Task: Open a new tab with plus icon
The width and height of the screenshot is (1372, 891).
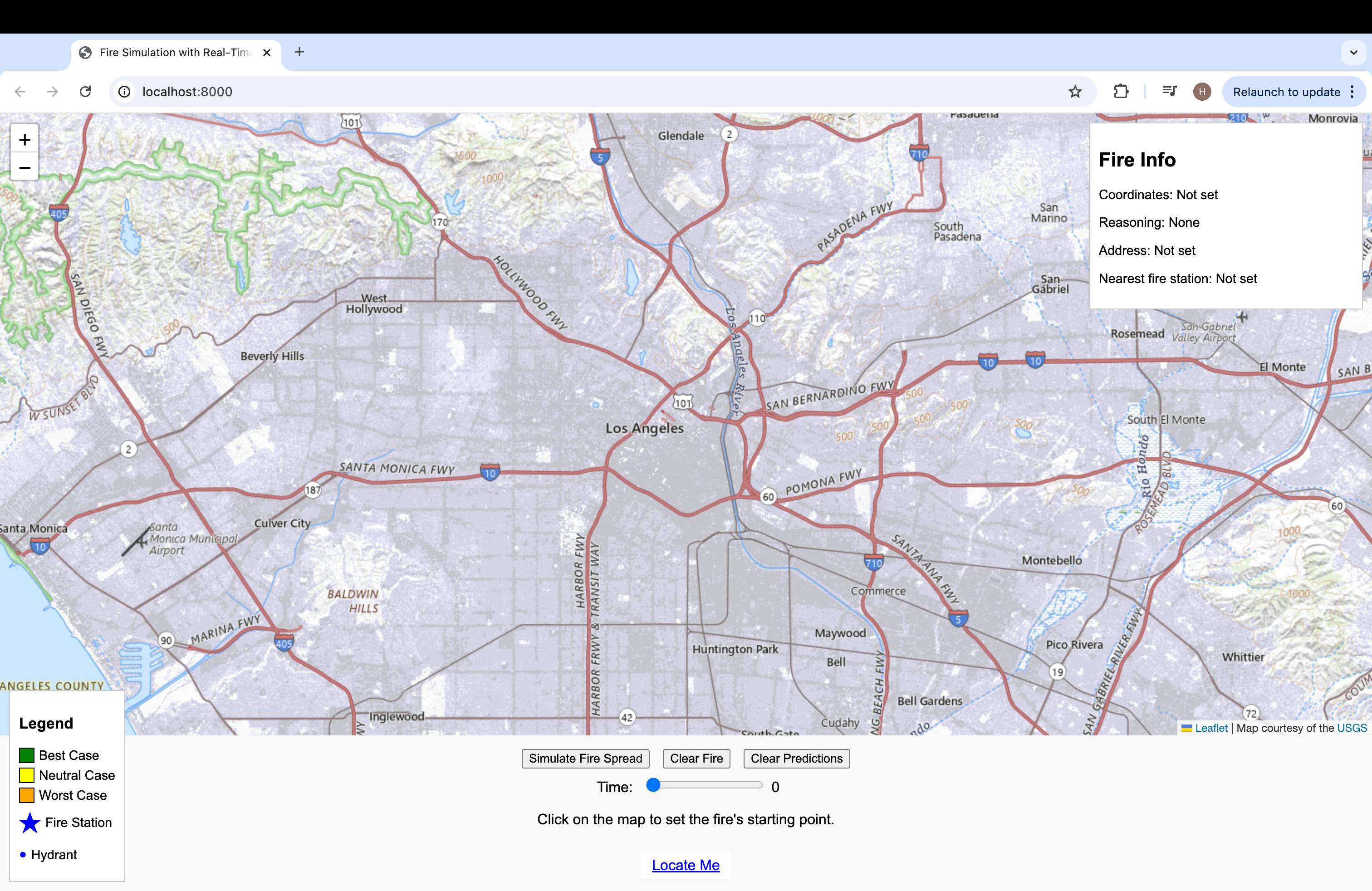Action: click(x=299, y=52)
